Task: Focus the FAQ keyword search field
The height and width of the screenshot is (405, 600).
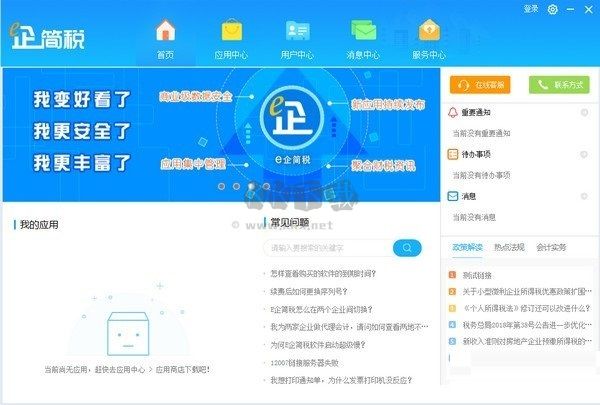Action: pos(328,248)
